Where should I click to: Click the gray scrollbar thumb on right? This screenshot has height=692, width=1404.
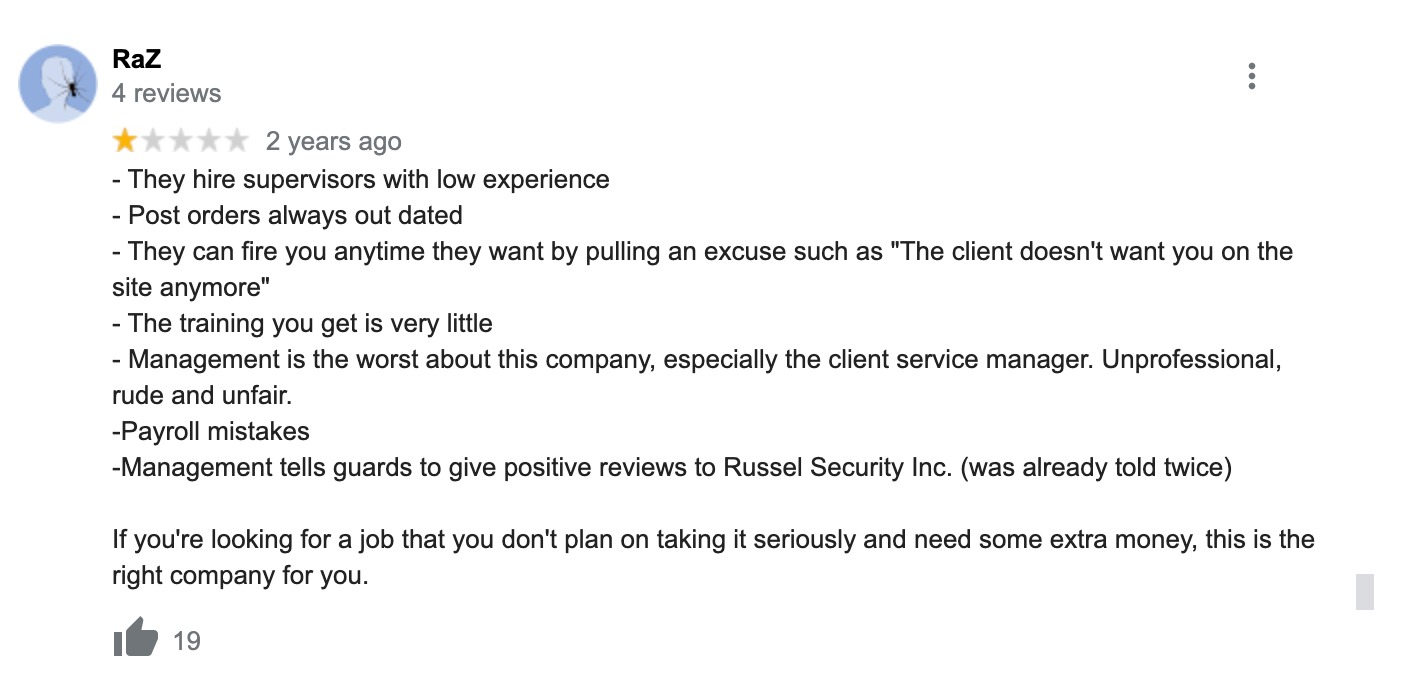(x=1365, y=592)
